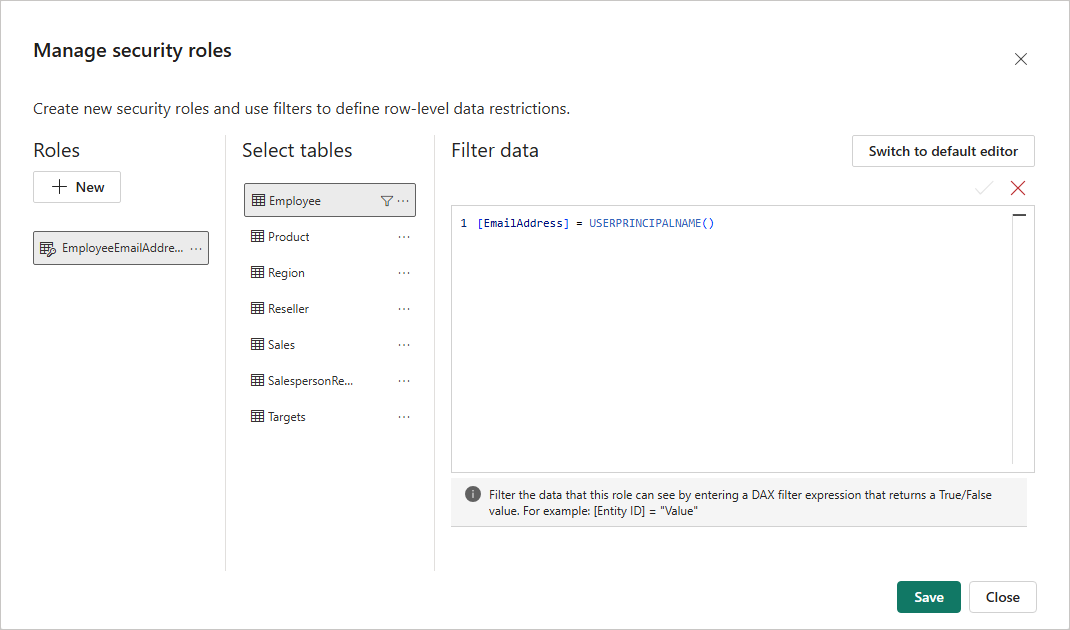Open more options for Targets table
This screenshot has width=1070, height=630.
404,416
